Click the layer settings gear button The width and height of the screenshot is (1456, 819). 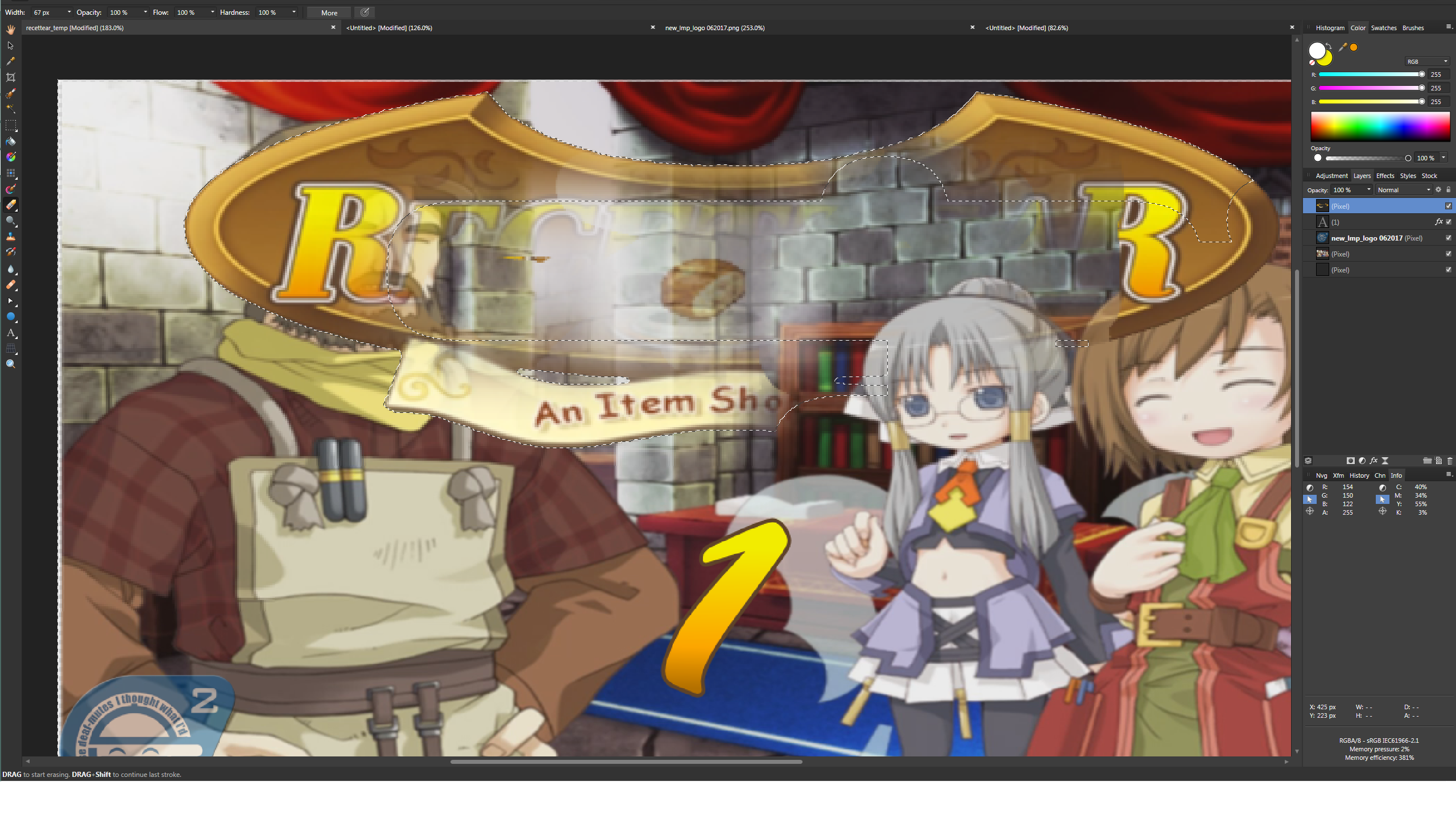(x=1438, y=190)
